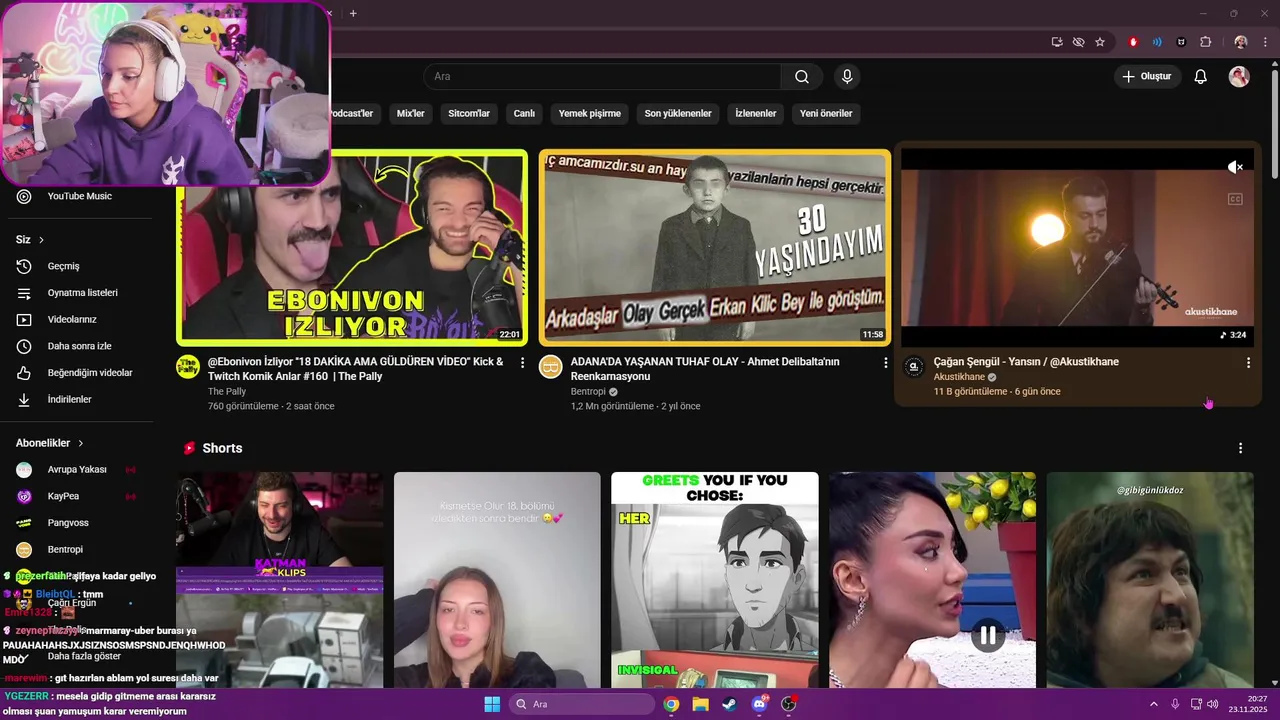This screenshot has height=720, width=1280.
Task: Open Windows Start menu
Action: pos(492,704)
